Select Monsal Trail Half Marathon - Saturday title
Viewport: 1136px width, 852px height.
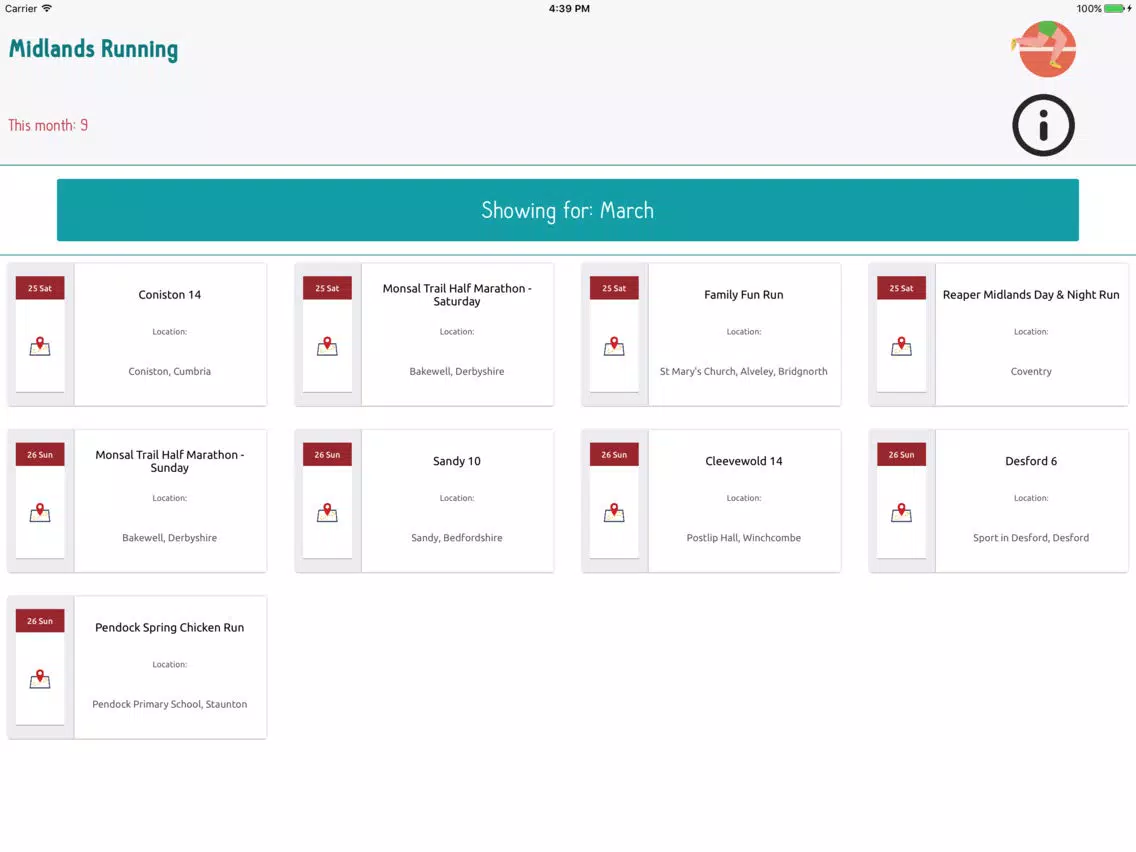456,295
